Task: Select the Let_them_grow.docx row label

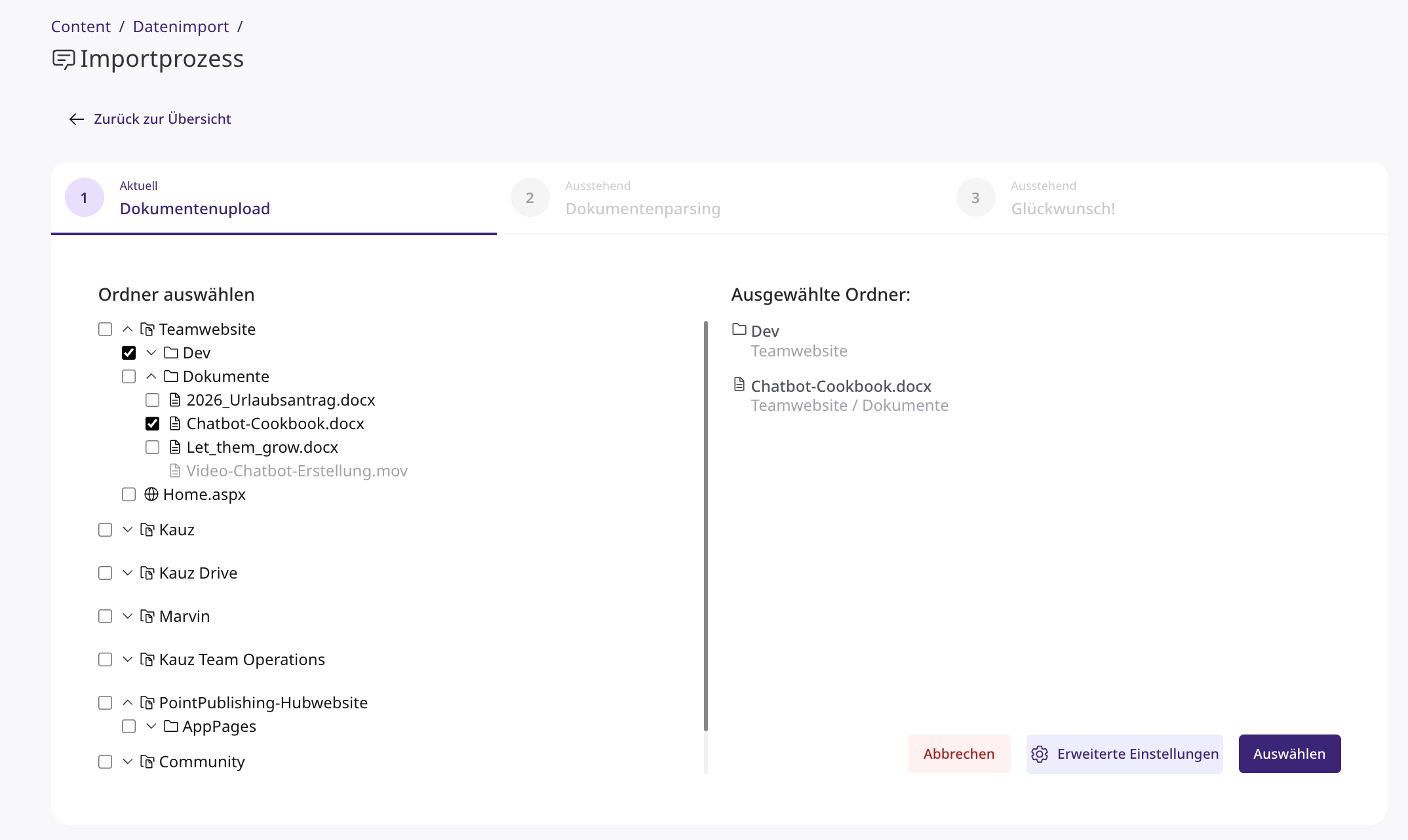Action: 262,447
